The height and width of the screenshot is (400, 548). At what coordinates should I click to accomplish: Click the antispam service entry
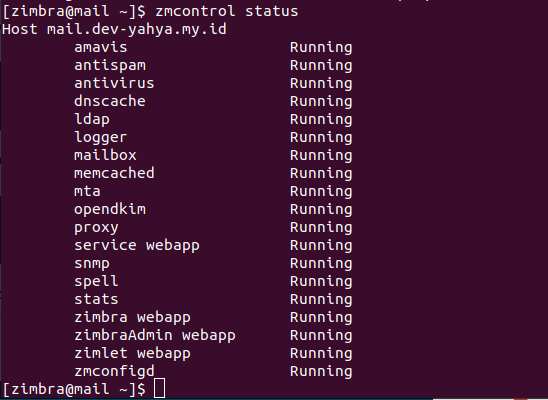[110, 65]
